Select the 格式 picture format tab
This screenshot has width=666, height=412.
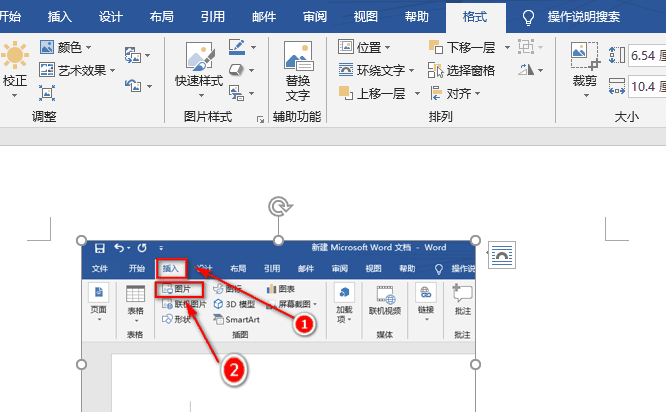(x=475, y=17)
